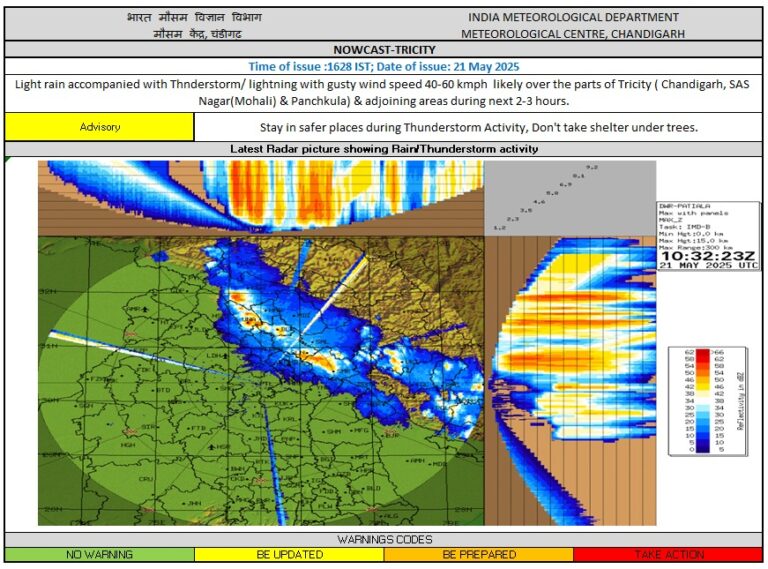Screen dimensions: 768x569
Task: Click the >66 top legend value
Action: pos(719,352)
